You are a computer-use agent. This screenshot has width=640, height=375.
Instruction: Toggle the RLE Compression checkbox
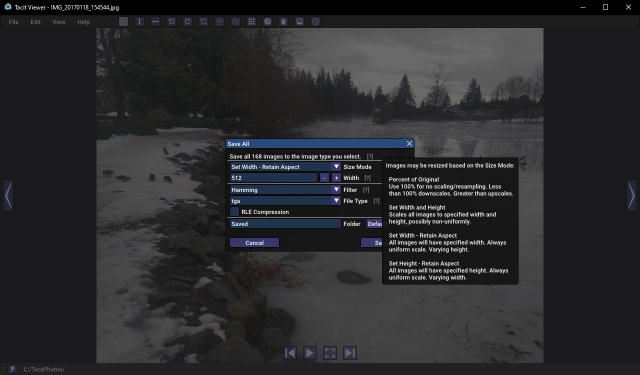pyautogui.click(x=234, y=211)
